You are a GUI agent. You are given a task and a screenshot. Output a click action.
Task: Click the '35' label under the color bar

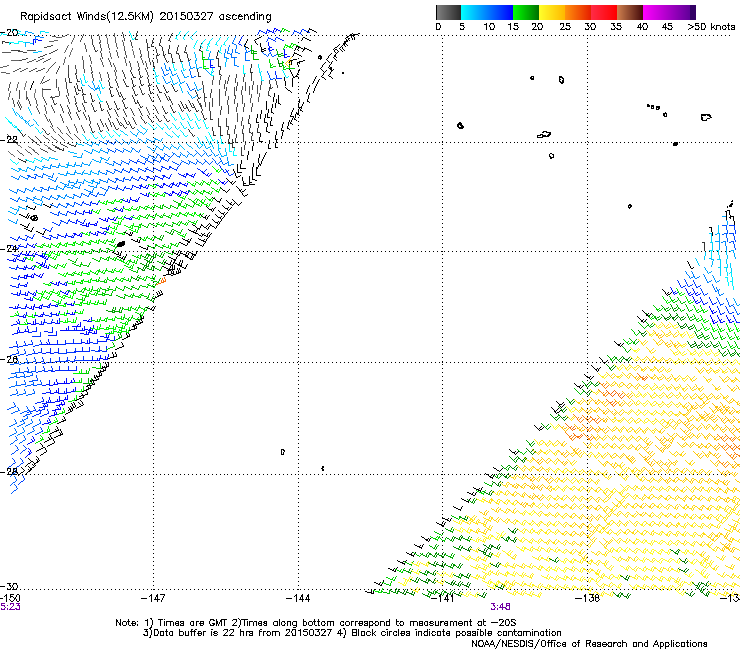click(x=616, y=26)
